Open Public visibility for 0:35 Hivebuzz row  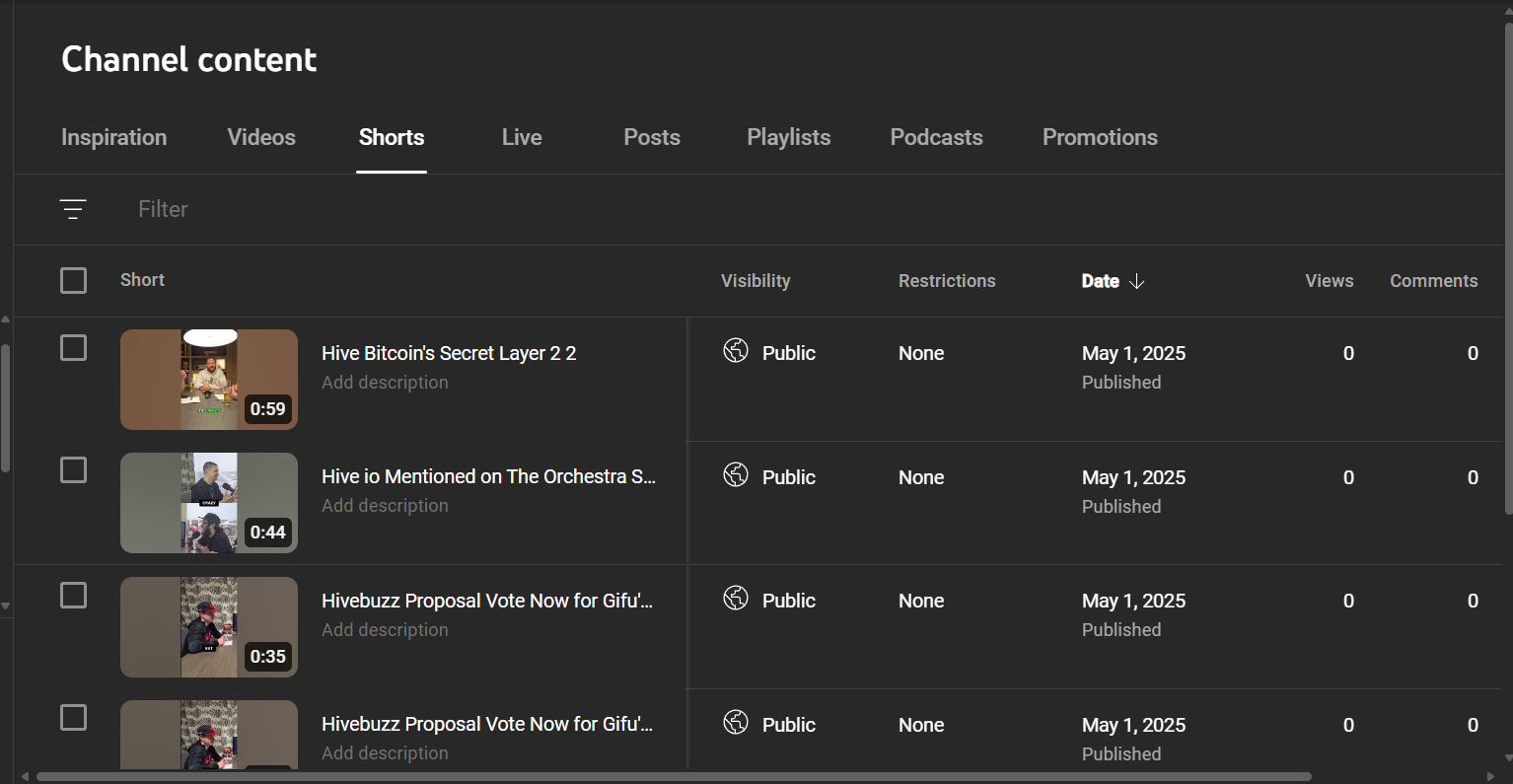click(x=789, y=601)
